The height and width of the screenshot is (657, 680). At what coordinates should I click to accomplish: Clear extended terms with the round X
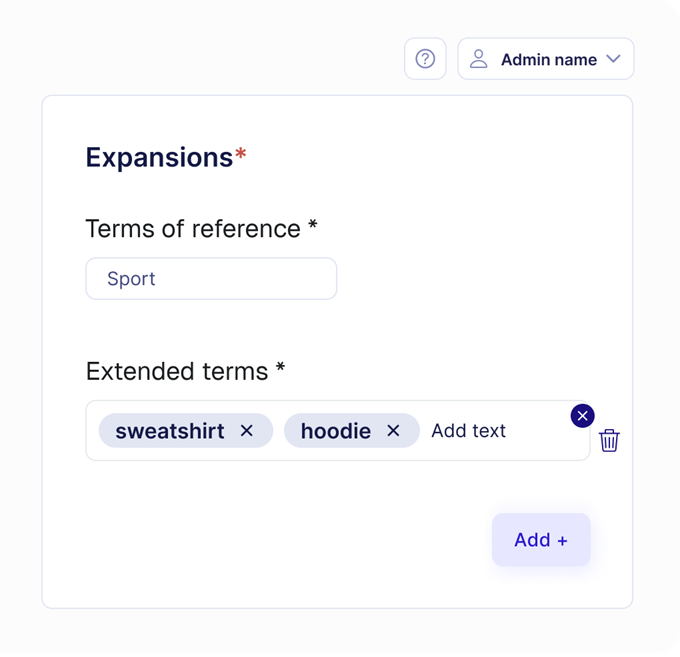[582, 415]
